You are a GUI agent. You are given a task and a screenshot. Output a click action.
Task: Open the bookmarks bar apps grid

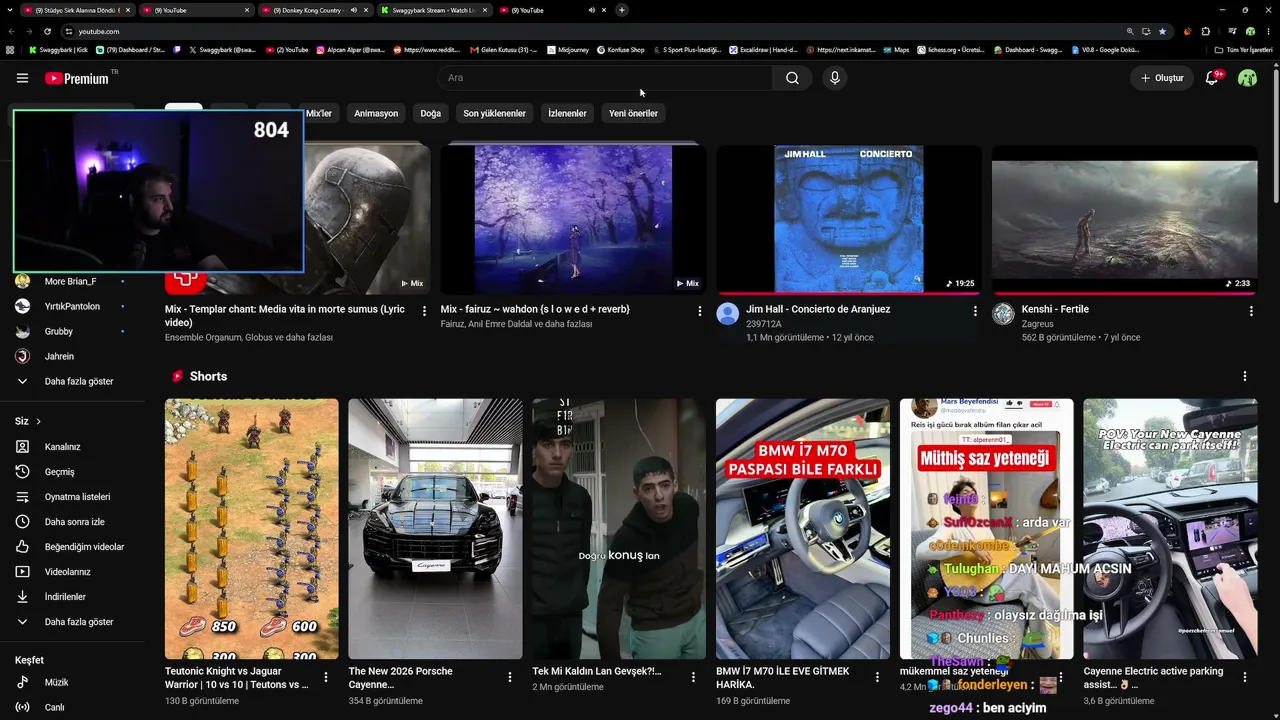tap(10, 49)
